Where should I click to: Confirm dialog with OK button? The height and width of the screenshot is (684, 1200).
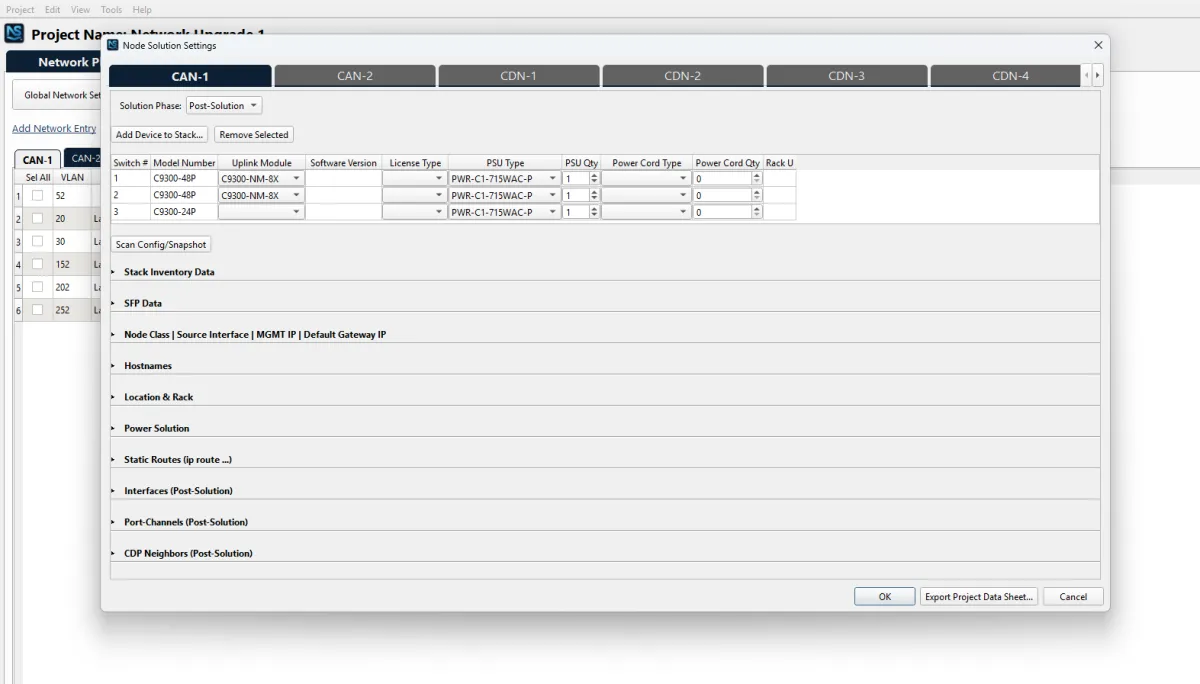coord(884,596)
